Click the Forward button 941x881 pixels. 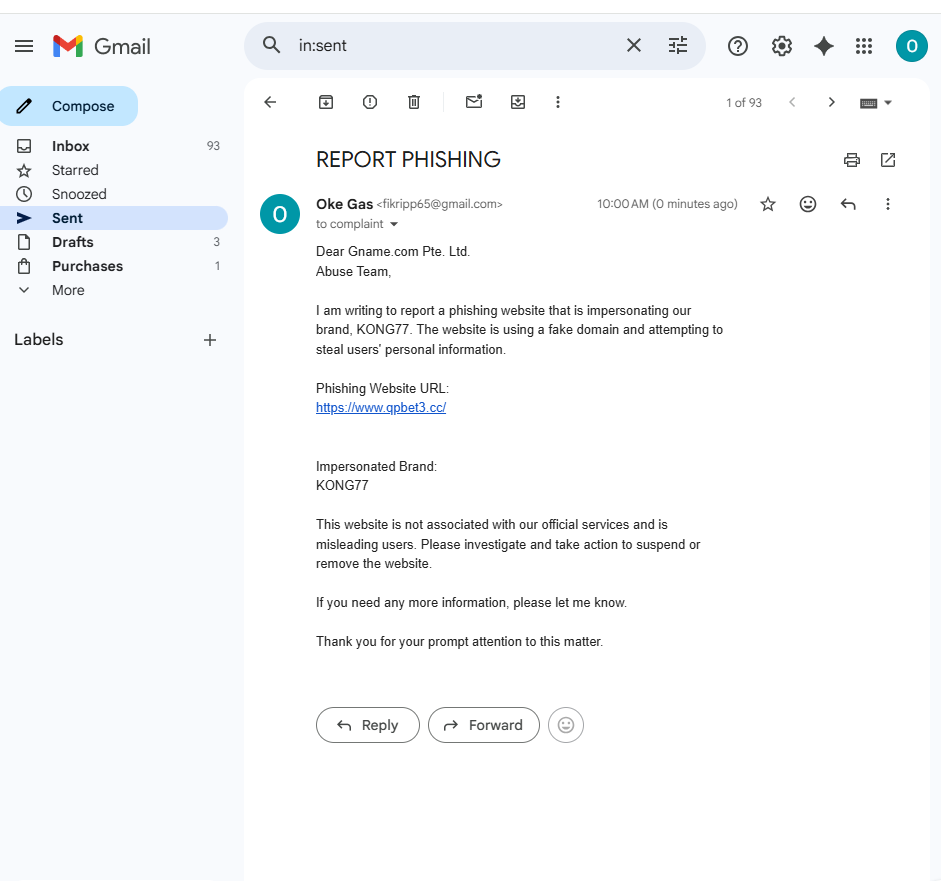pos(484,725)
